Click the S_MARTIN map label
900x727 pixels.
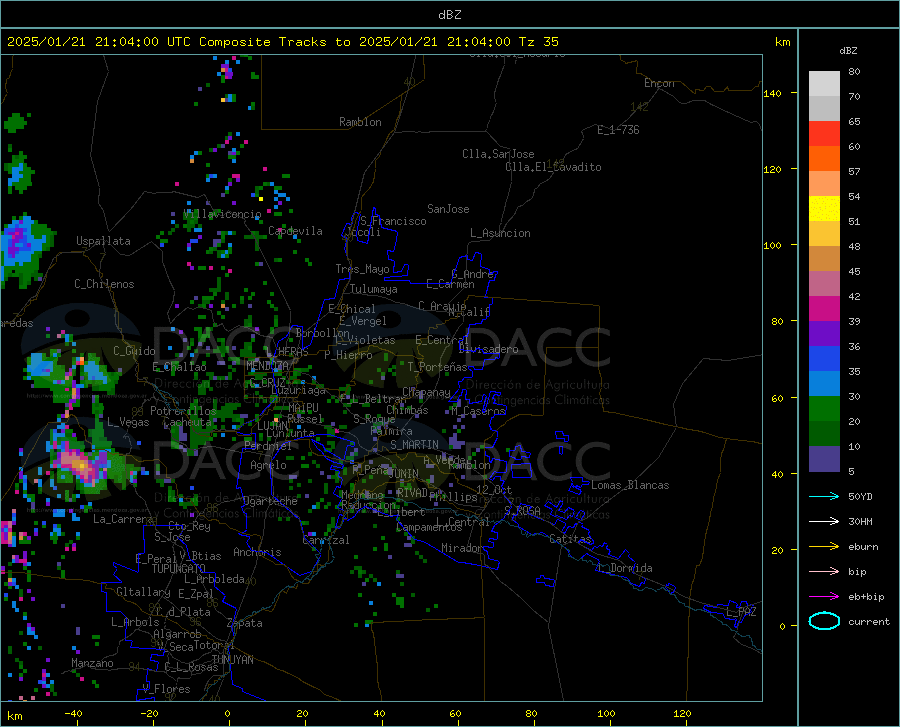pos(414,445)
